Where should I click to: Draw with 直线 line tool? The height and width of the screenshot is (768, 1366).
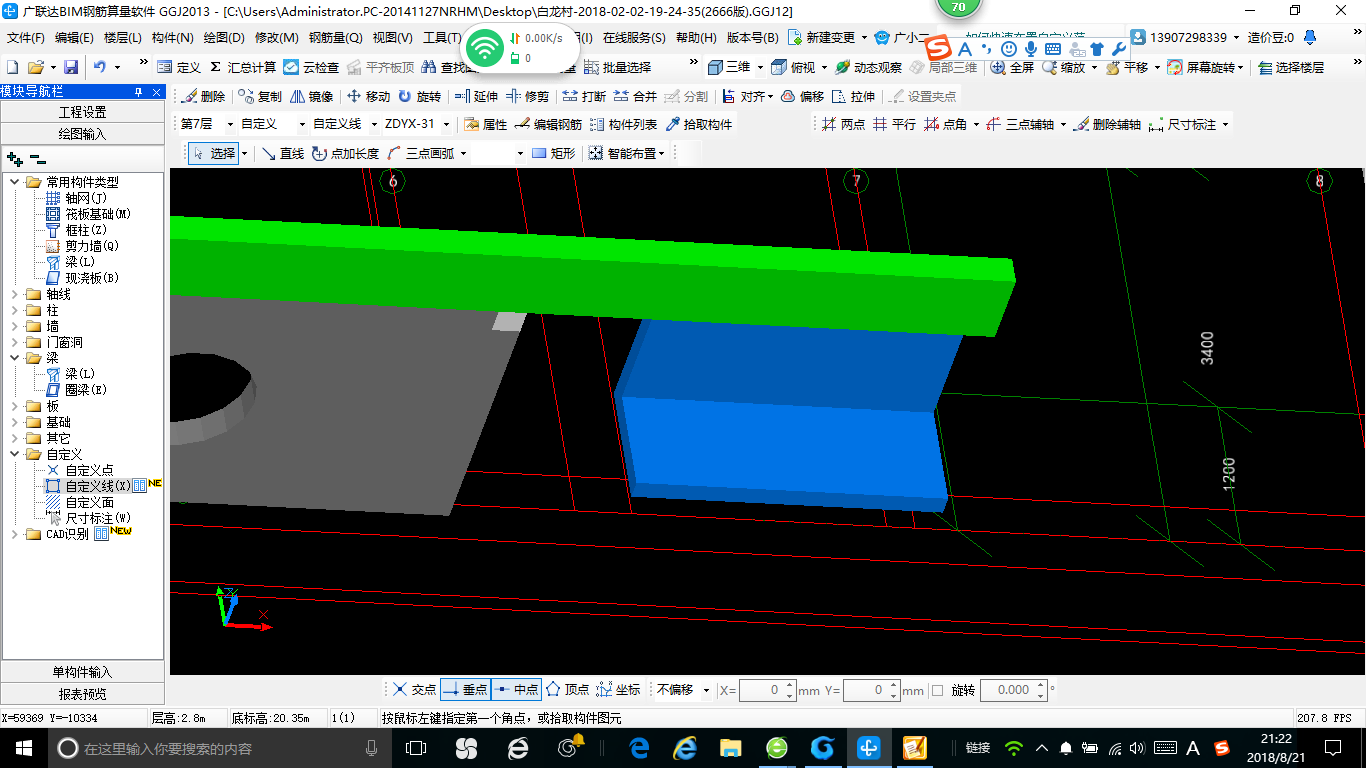click(x=283, y=153)
